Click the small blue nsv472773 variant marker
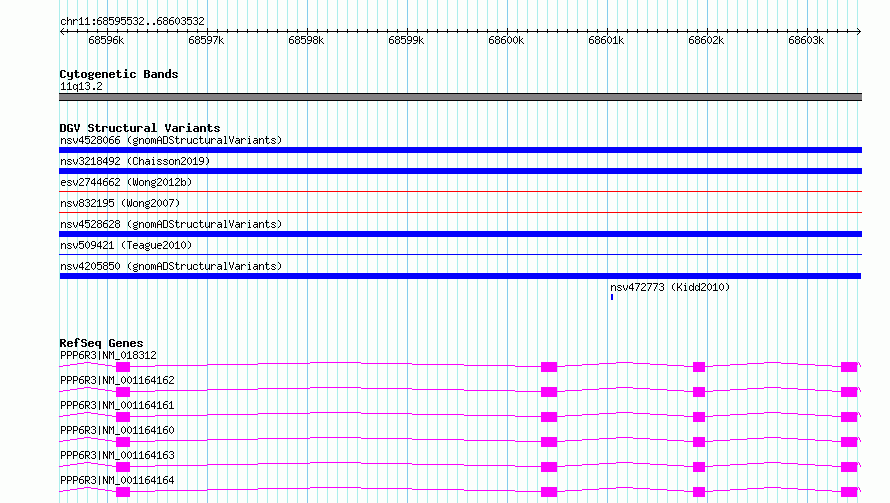Image resolution: width=890 pixels, height=503 pixels. 612,297
